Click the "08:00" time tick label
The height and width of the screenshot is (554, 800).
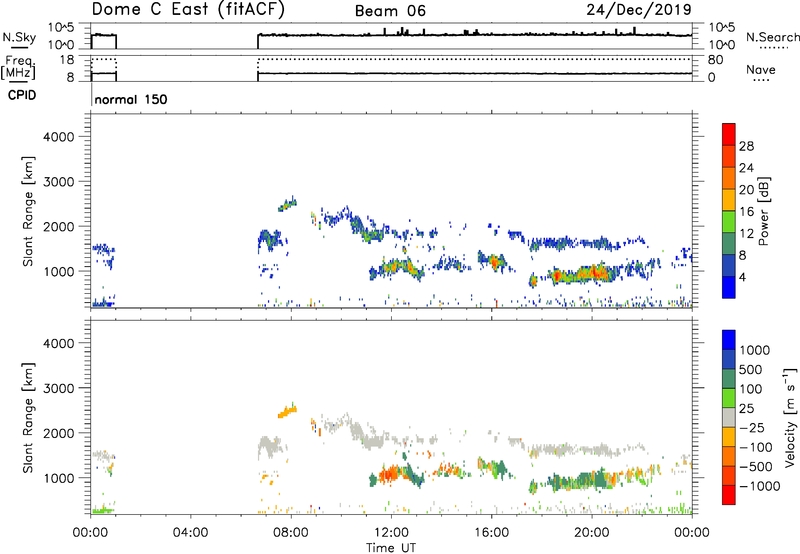pyautogui.click(x=291, y=533)
